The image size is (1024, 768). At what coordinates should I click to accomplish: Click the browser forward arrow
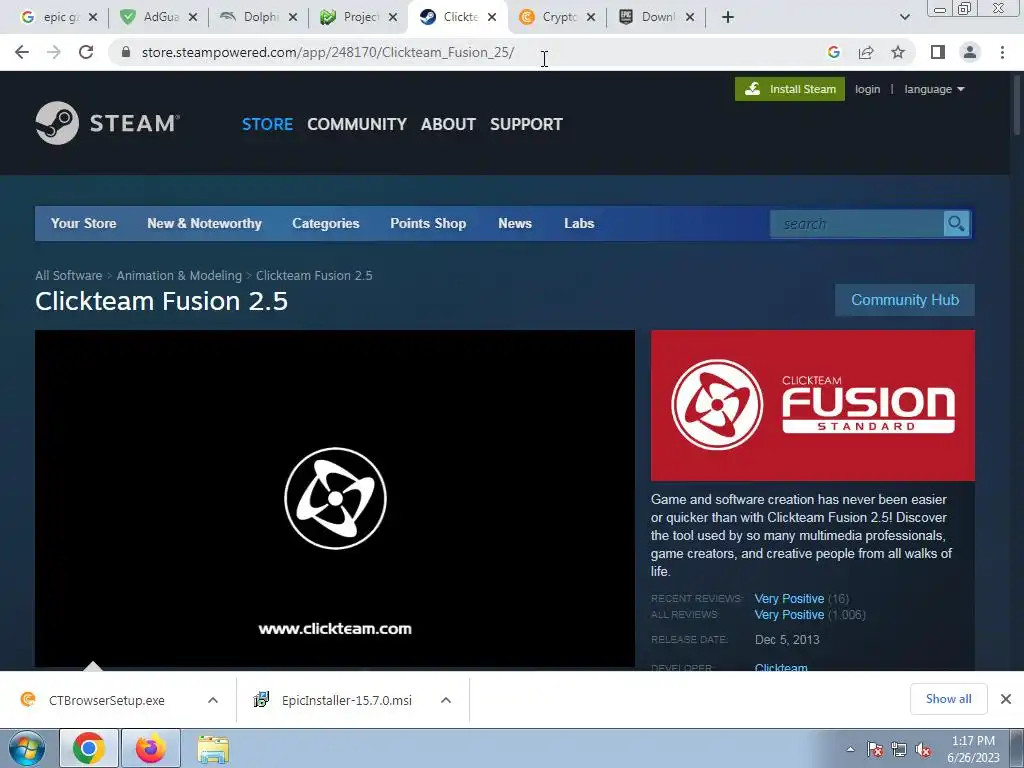(54, 52)
